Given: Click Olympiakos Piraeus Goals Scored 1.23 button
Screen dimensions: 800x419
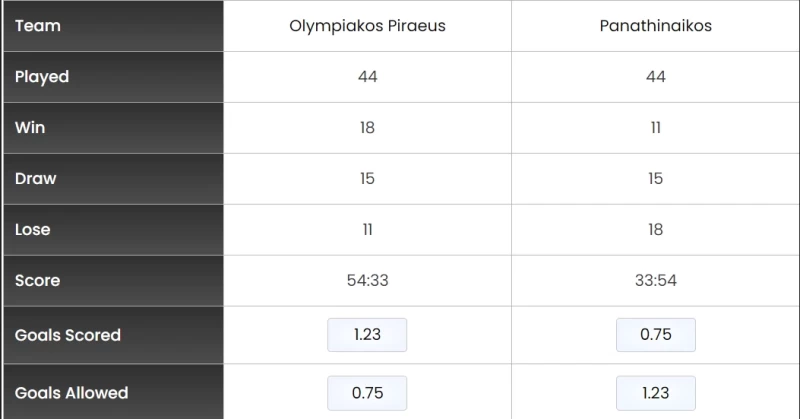Looking at the screenshot, I should (367, 335).
